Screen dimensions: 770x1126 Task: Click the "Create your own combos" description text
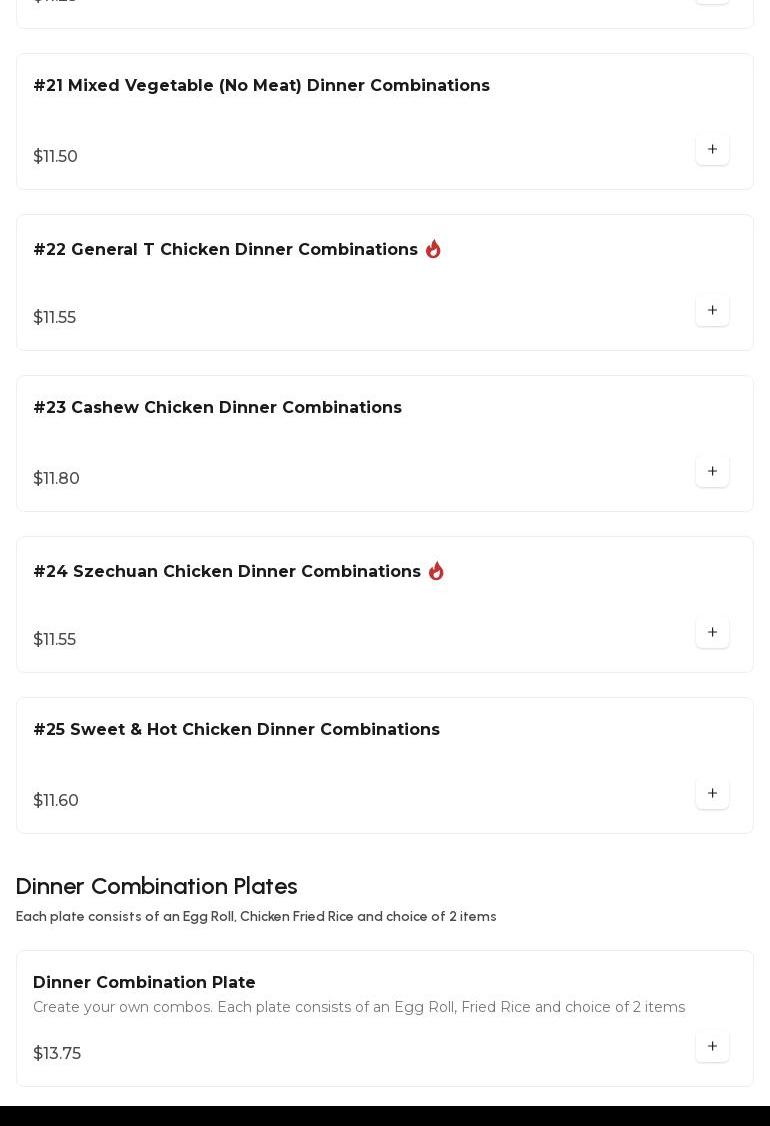(358, 1007)
